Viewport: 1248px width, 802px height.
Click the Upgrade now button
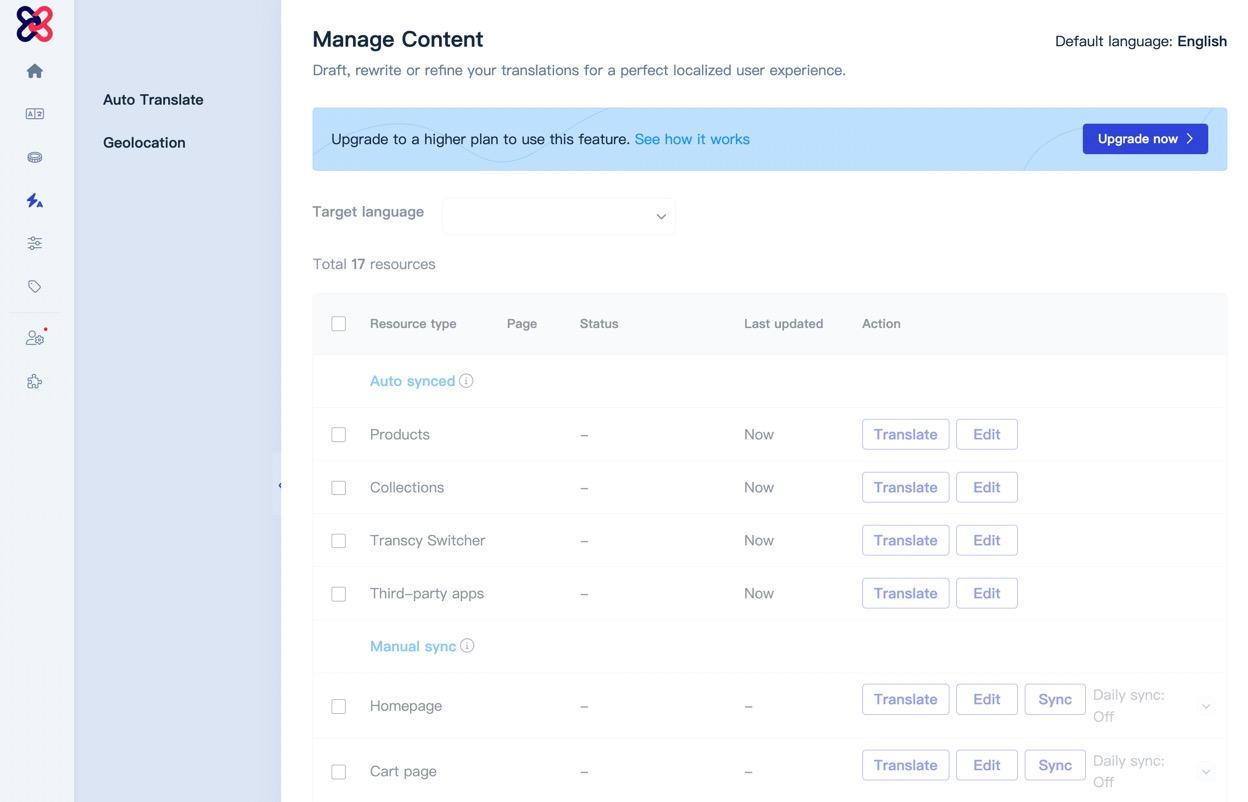click(1145, 139)
